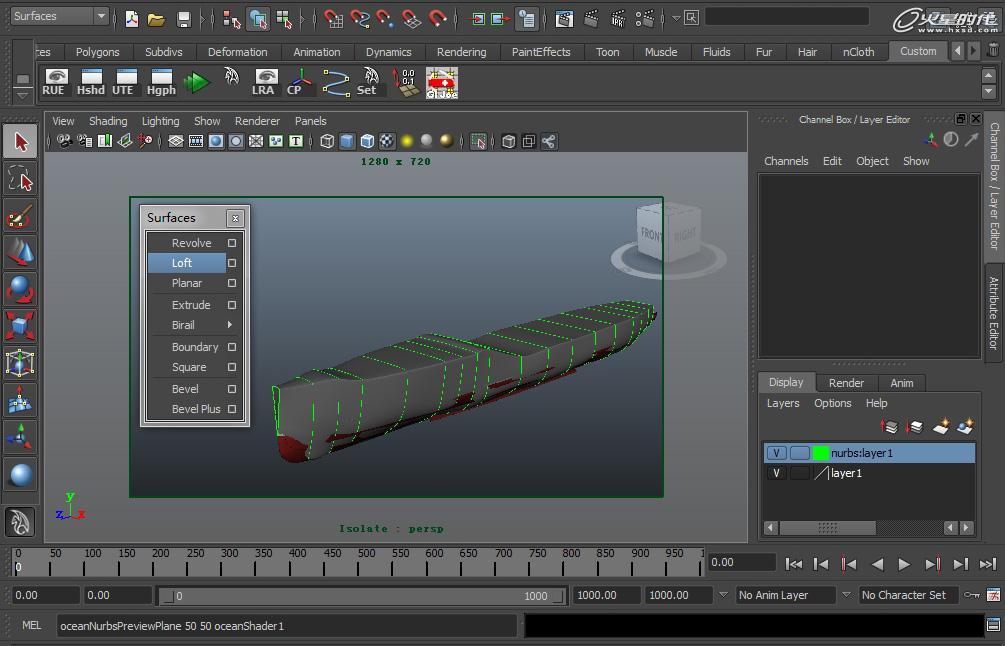Viewport: 1005px width, 646px height.
Task: Click the CP shelf icon
Action: coord(297,82)
